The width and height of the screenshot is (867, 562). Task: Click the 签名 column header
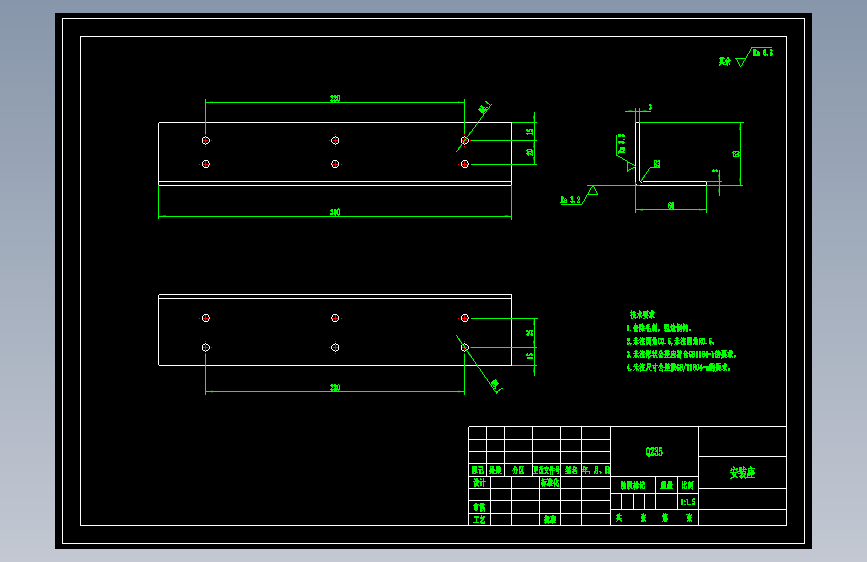(x=571, y=470)
